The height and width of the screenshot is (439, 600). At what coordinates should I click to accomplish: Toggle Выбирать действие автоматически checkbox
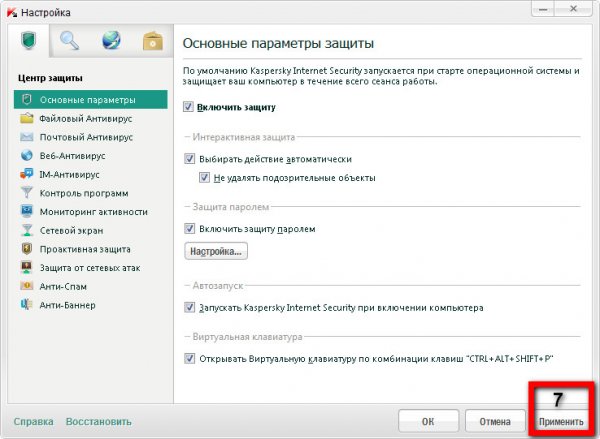189,158
